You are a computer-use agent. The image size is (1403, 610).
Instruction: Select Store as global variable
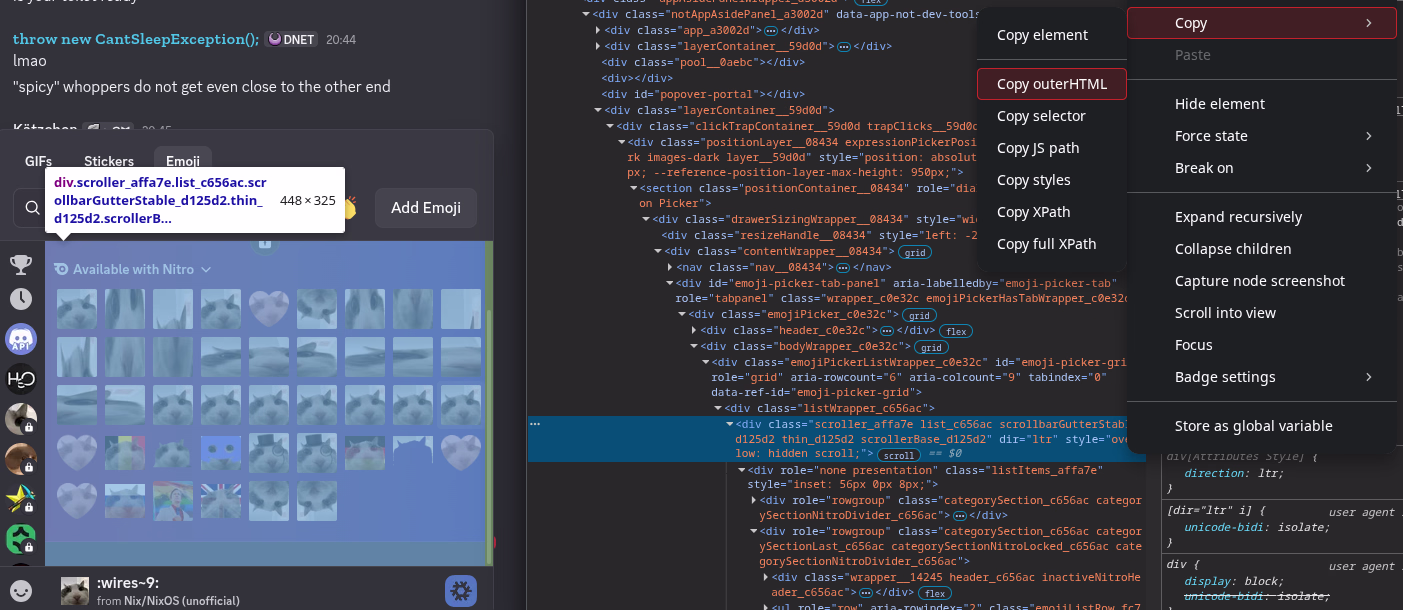(x=1262, y=426)
